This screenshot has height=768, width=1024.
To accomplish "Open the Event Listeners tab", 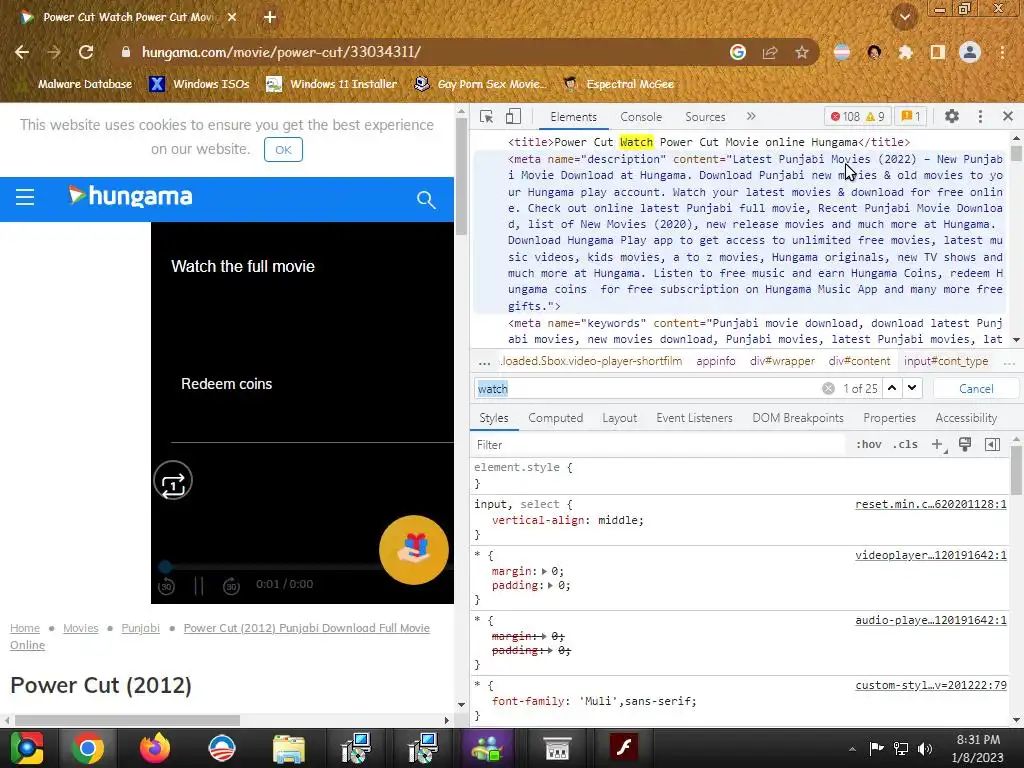I will 694,418.
